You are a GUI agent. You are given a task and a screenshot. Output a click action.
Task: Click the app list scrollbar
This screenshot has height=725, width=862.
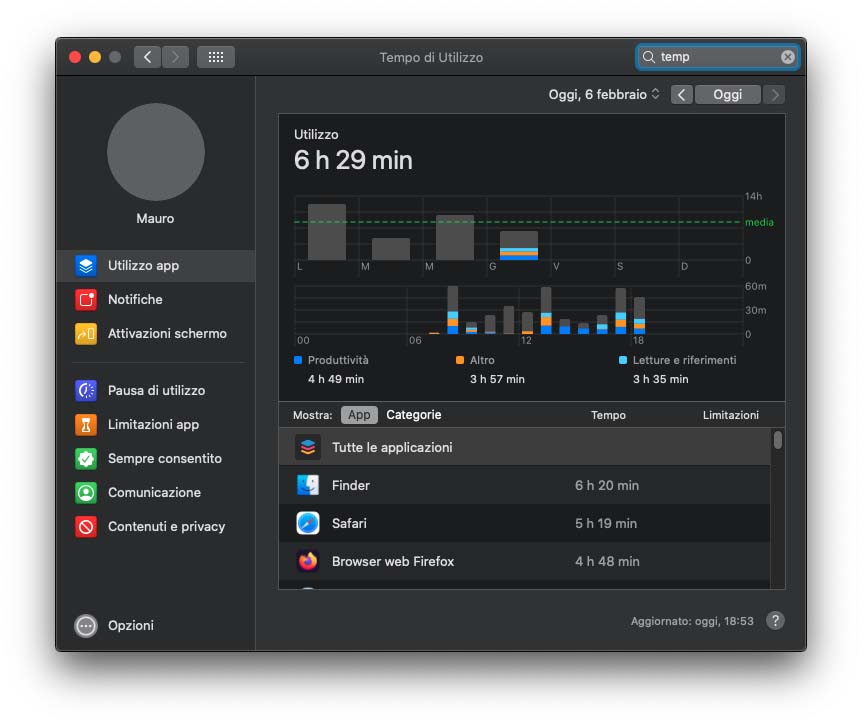pyautogui.click(x=777, y=440)
